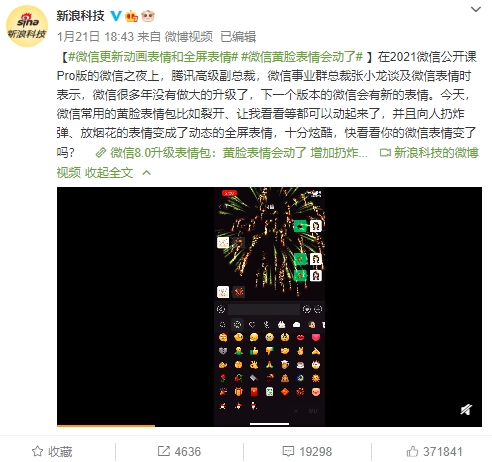This screenshot has height=462, width=492.
Task: Unmute the video with the speaker icon
Action: pyautogui.click(x=466, y=409)
